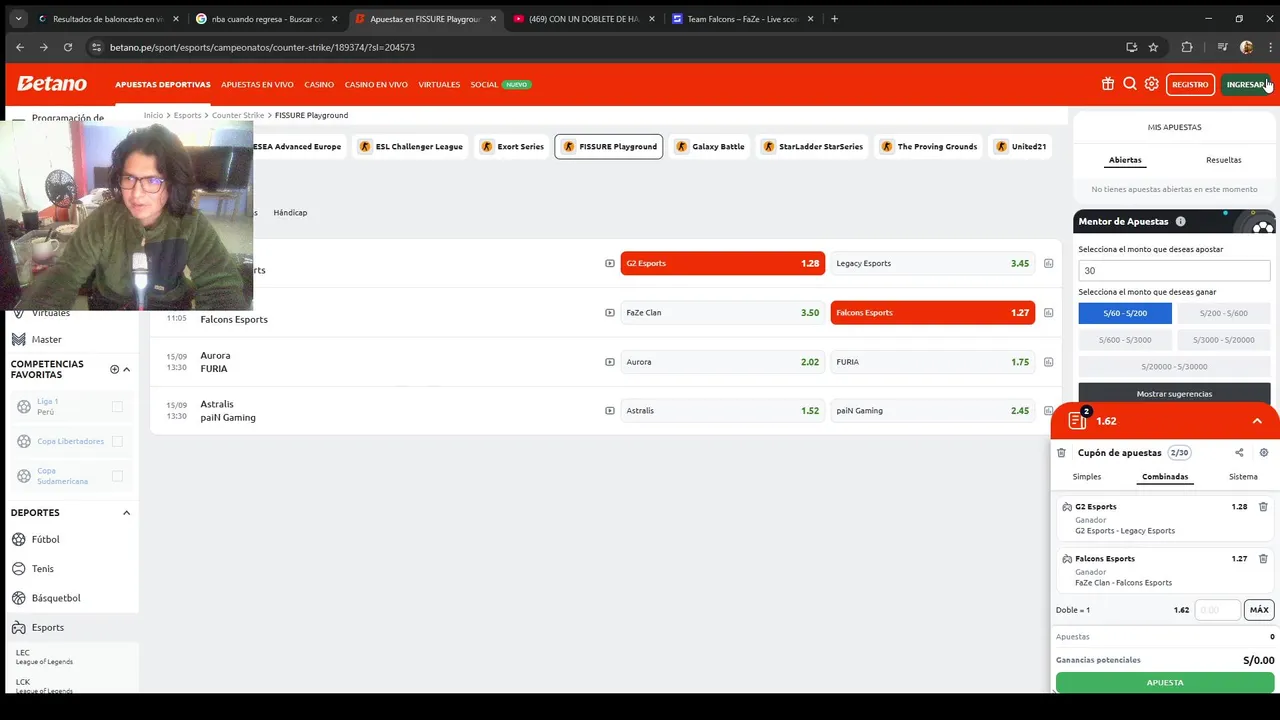Open stats icon beside Falcons Esports 1.27 odds
The width and height of the screenshot is (1280, 720).
[x=1048, y=312]
